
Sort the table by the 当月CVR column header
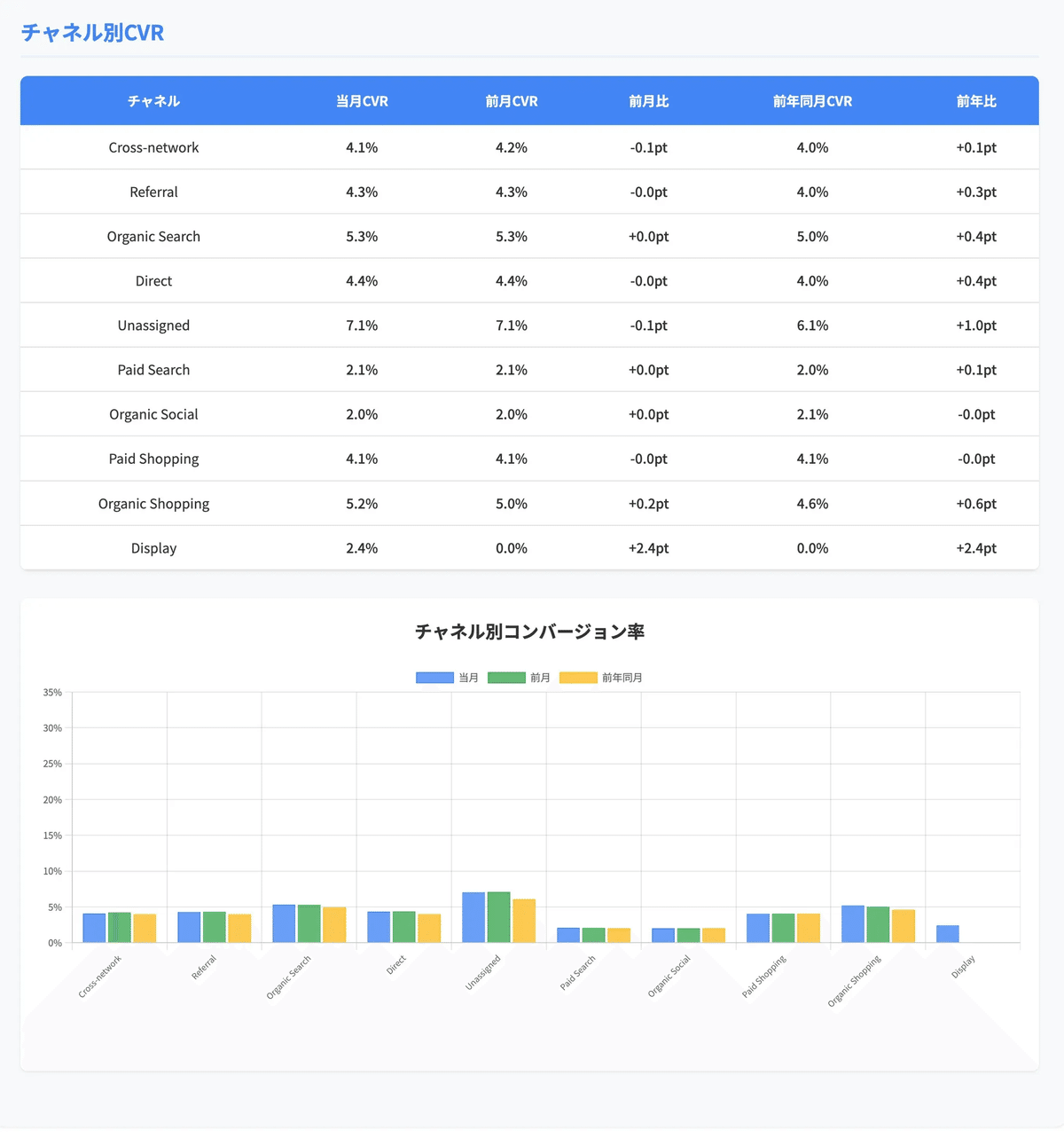pyautogui.click(x=361, y=100)
